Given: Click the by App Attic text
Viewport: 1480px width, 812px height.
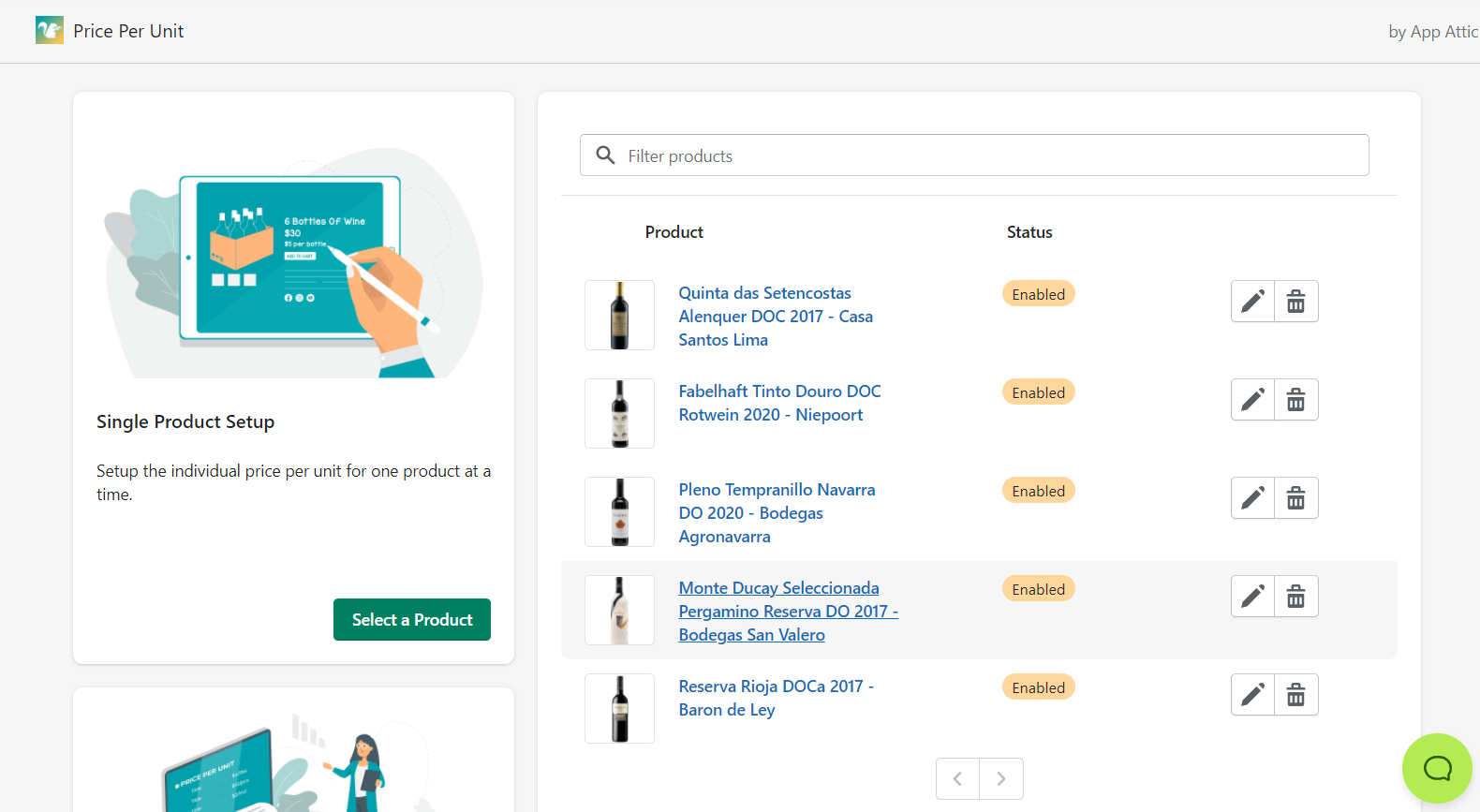Looking at the screenshot, I should point(1433,32).
